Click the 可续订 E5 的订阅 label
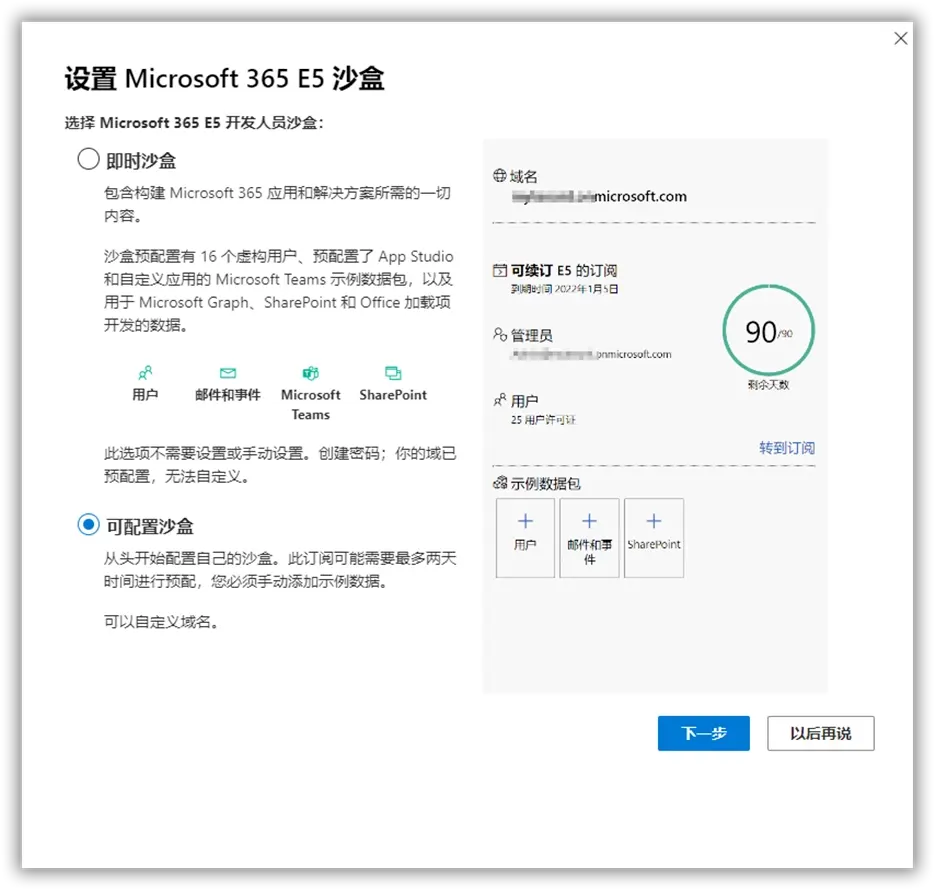This screenshot has width=935, height=890. tap(564, 271)
